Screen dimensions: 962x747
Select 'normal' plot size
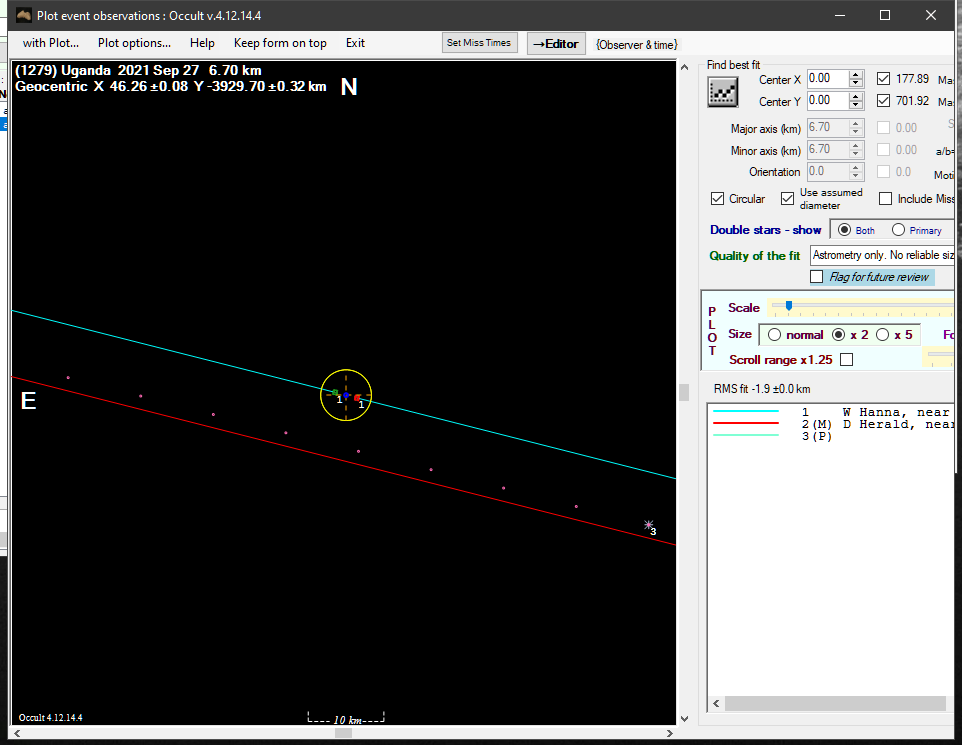(x=774, y=335)
